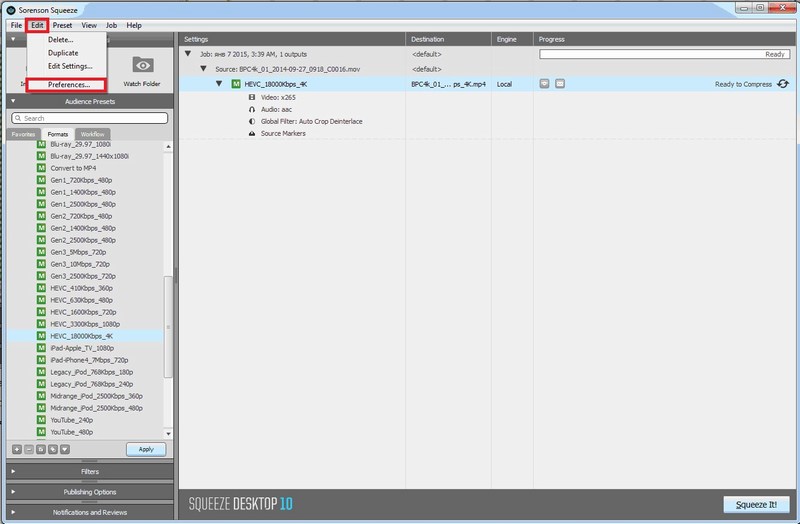Click the down-arrow preset options icon
This screenshot has height=524, width=800.
[65, 450]
